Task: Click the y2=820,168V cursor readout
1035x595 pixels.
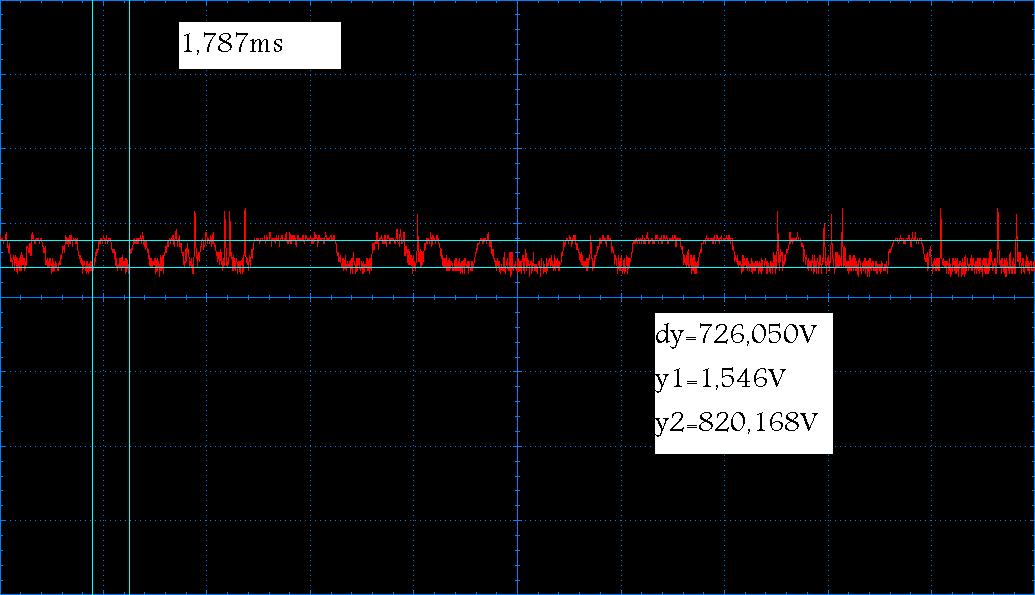Action: pos(742,422)
